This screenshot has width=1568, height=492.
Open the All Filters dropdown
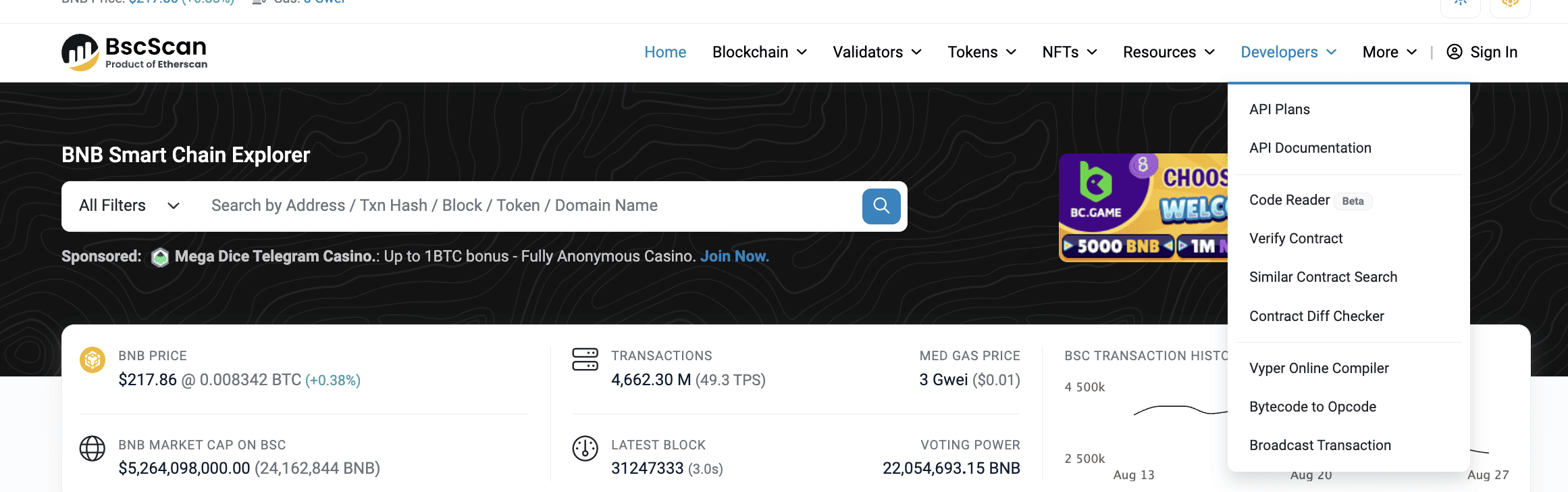click(x=129, y=205)
